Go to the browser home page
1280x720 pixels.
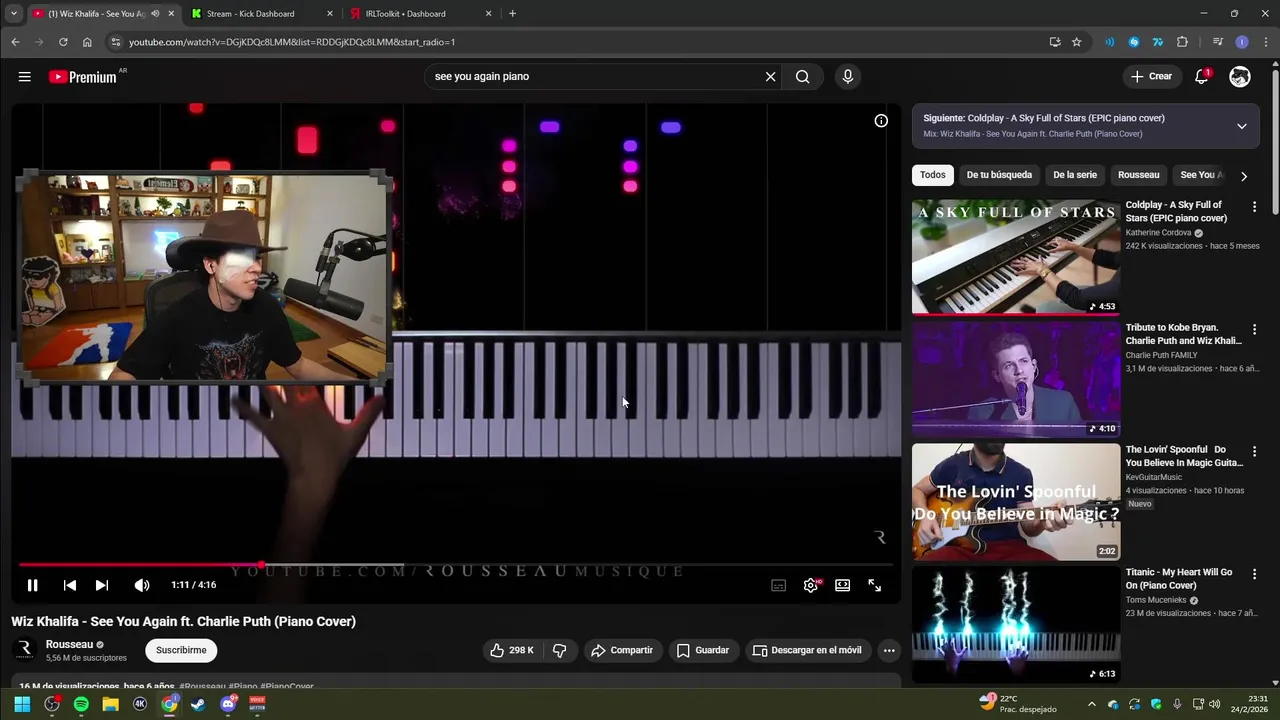[87, 42]
